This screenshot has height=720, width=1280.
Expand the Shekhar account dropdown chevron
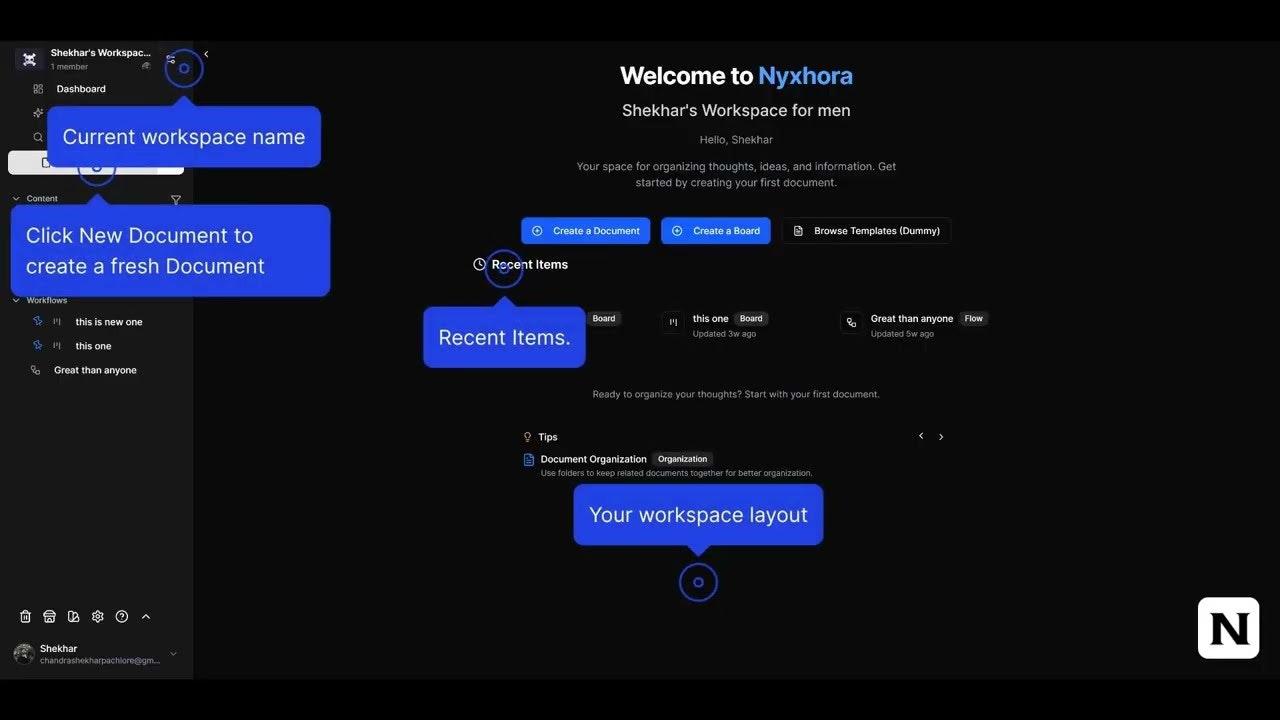coord(173,654)
